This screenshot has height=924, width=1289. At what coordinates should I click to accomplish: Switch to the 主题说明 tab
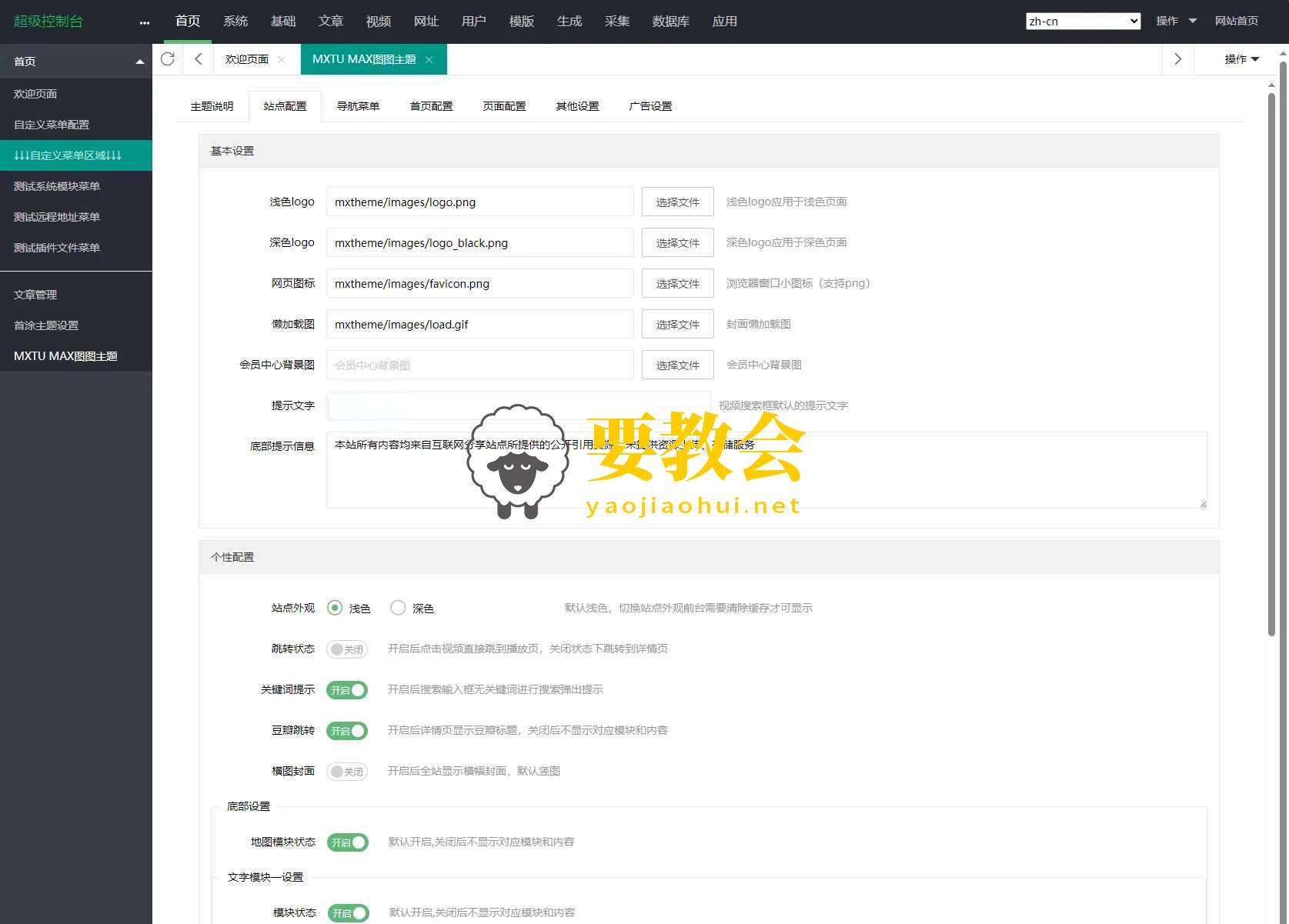[x=212, y=106]
